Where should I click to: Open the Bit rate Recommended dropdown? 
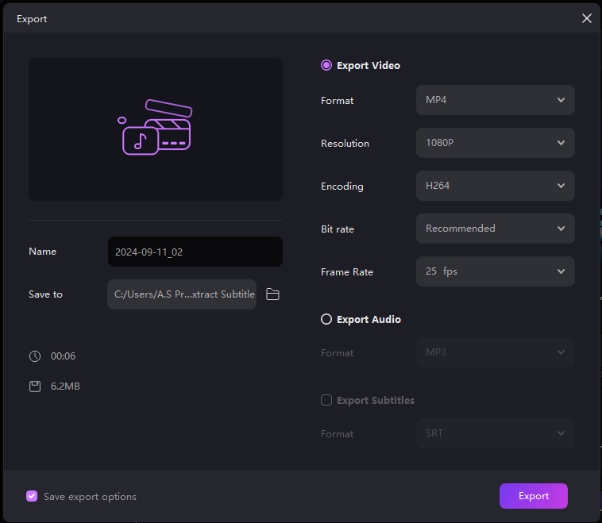tap(495, 229)
